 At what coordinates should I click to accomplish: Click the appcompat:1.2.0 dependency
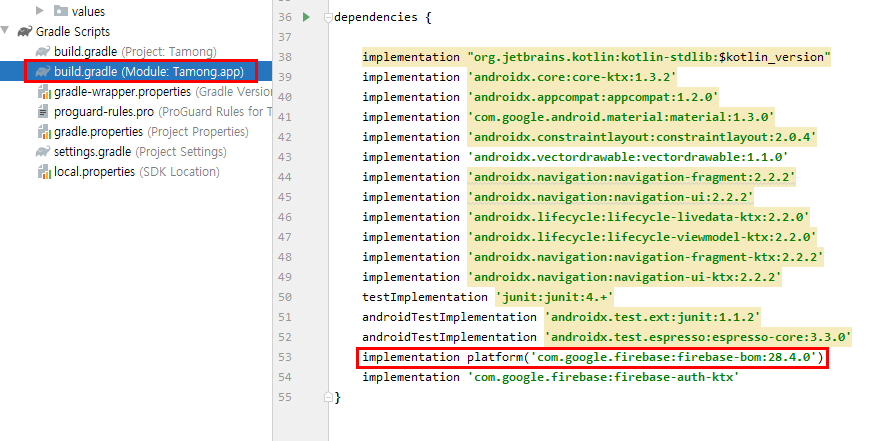(x=593, y=97)
